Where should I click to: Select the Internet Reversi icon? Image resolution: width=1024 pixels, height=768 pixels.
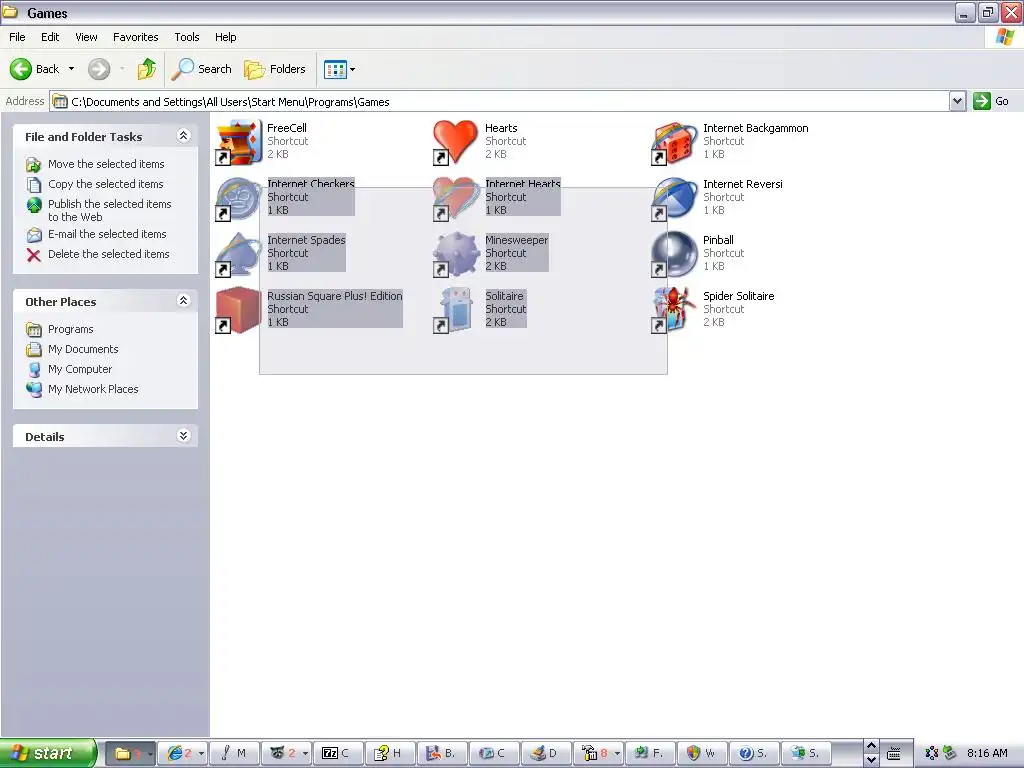674,198
